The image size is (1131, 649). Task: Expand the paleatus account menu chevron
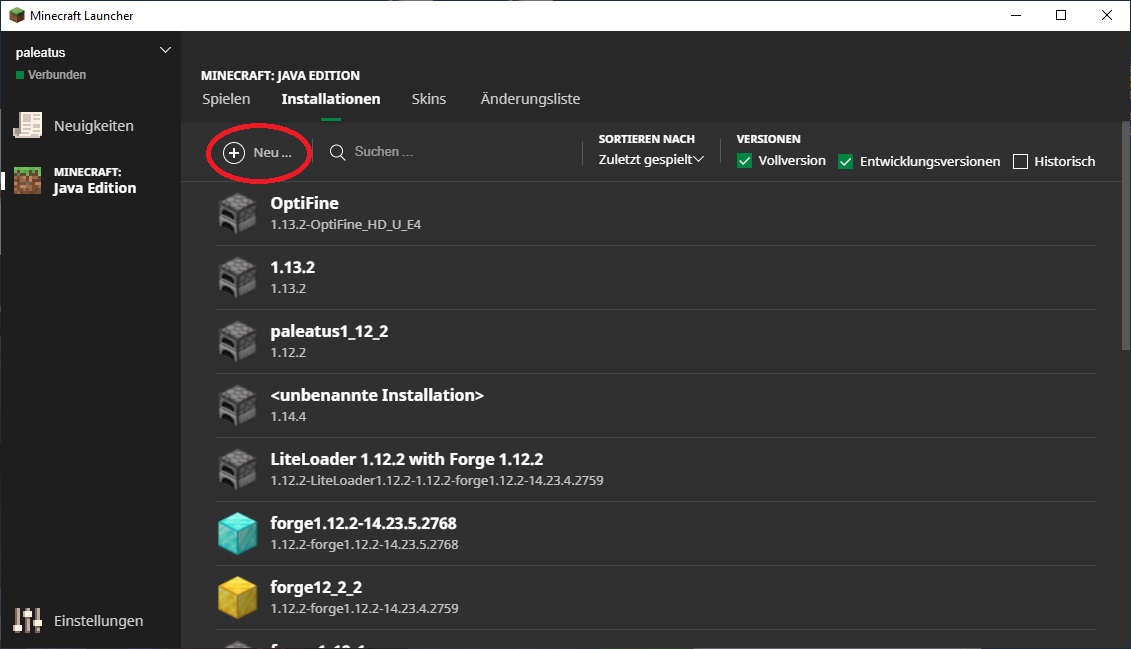(165, 50)
